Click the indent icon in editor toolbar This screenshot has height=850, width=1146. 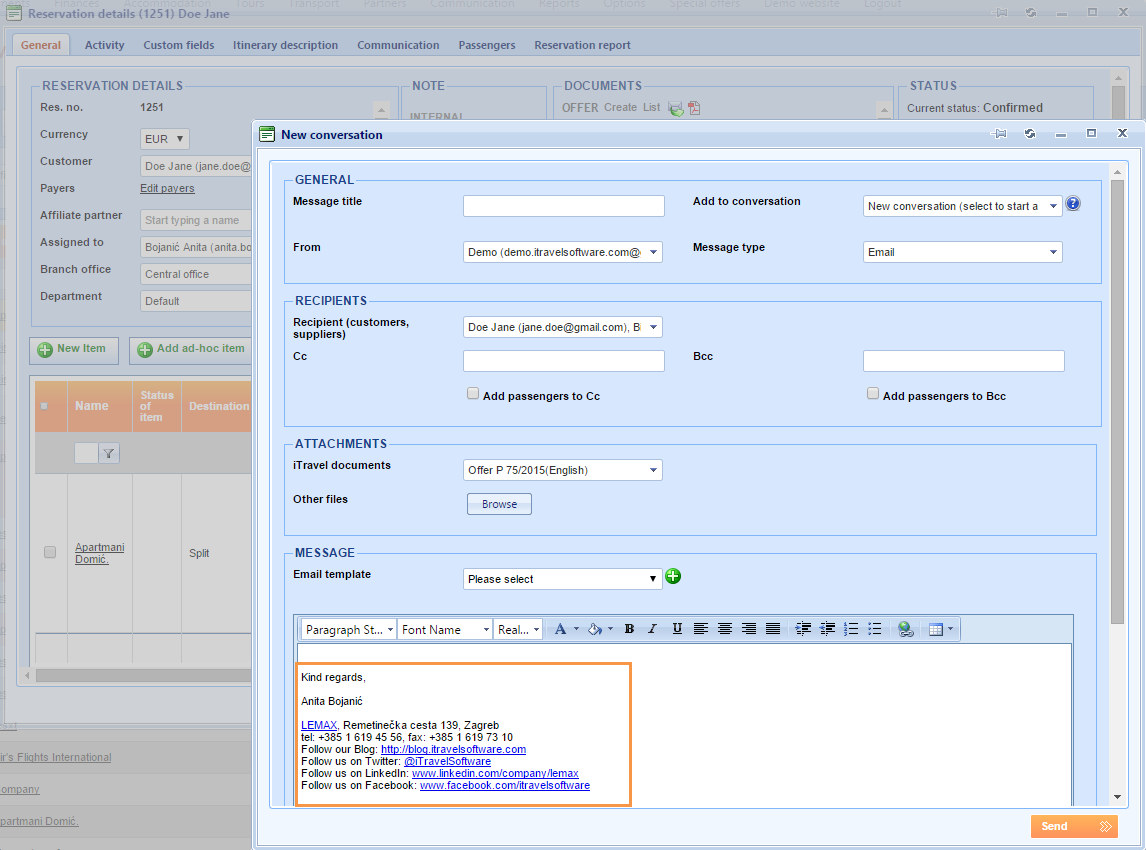pyautogui.click(x=803, y=629)
